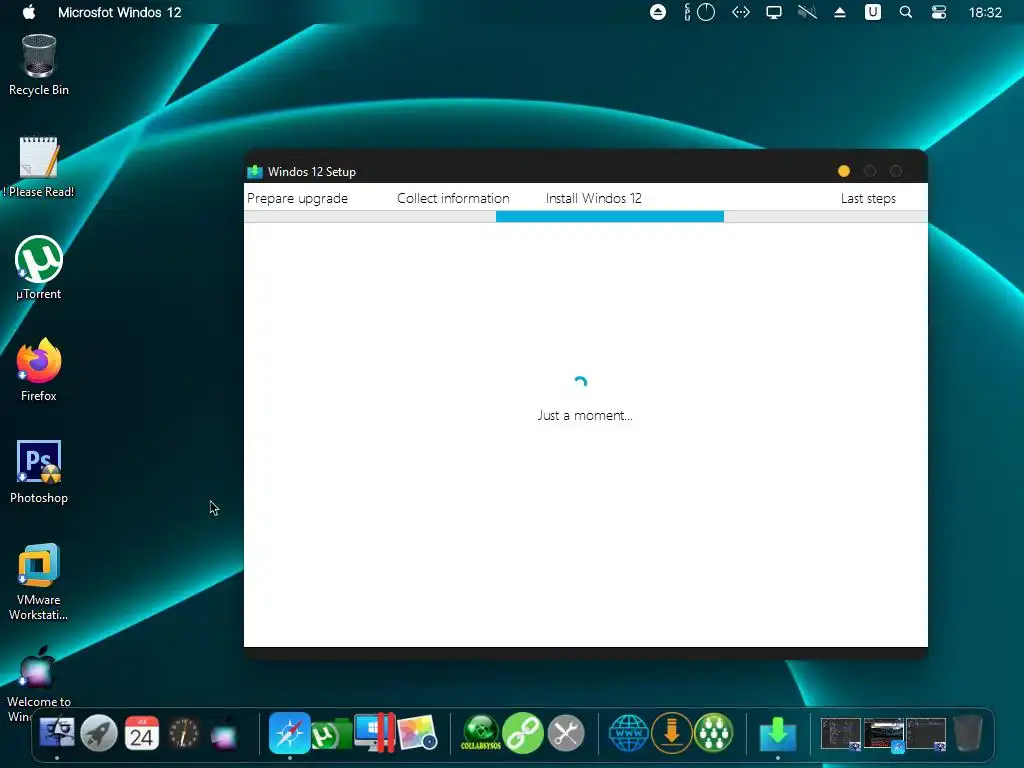Select the Prepare upgrade step tab
Screen dimensions: 1024x768
point(297,199)
